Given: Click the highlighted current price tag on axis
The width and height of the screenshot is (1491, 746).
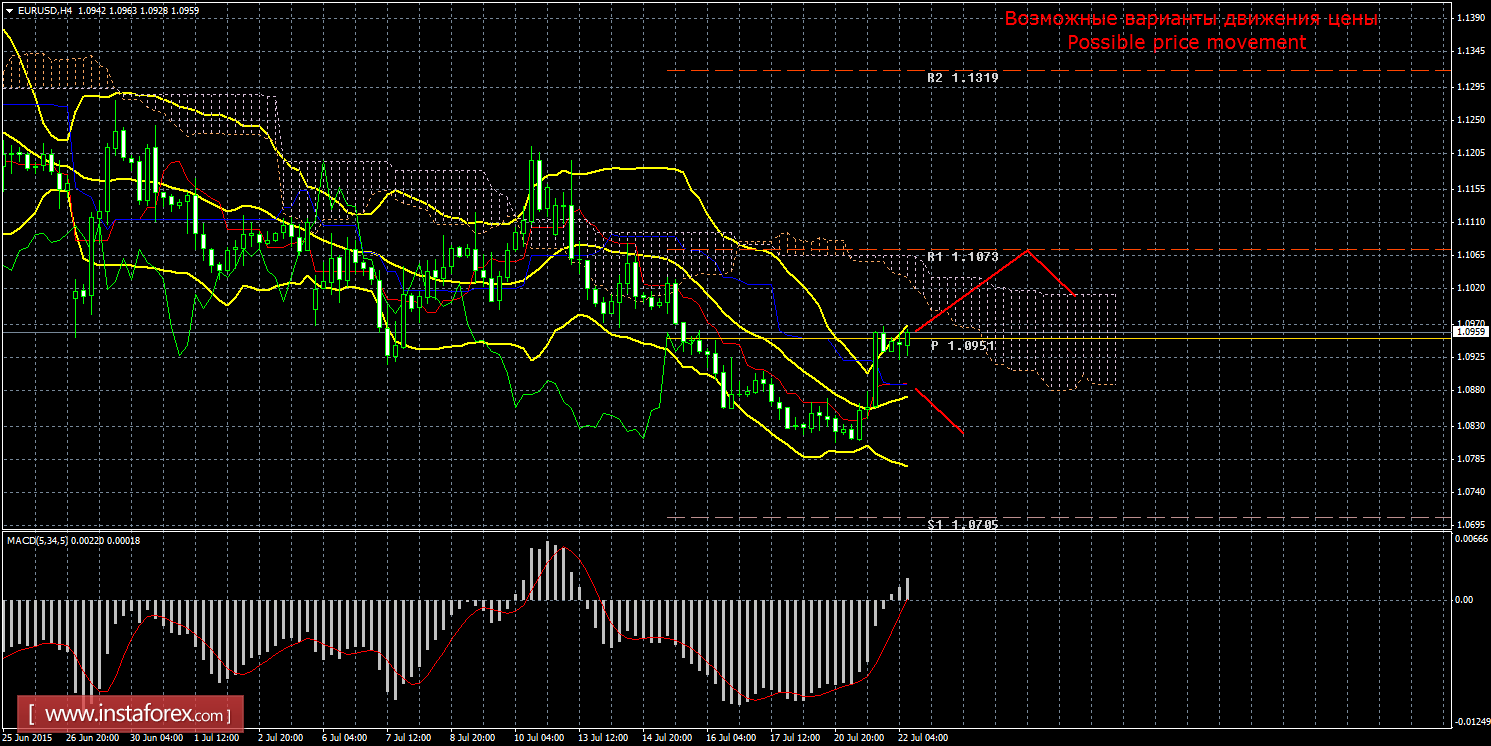Looking at the screenshot, I should click(x=1469, y=332).
